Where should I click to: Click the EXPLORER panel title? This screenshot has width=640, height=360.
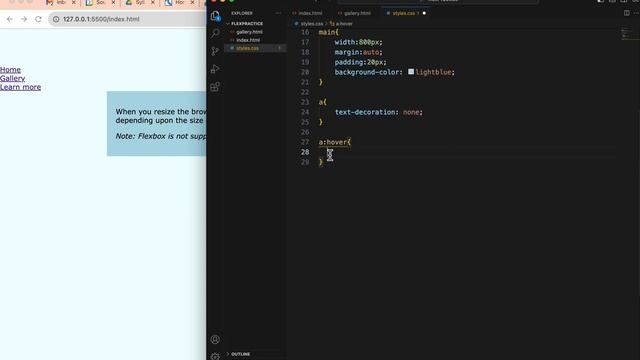pos(242,13)
